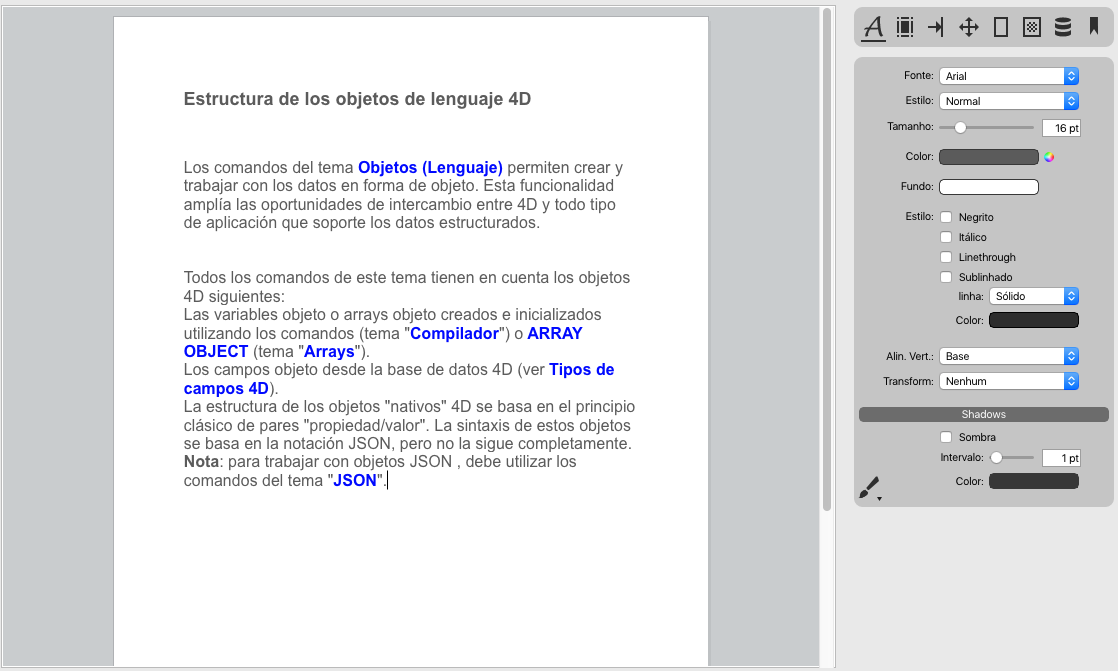Toggle the Itálico checkbox
This screenshot has width=1118, height=671.
point(946,237)
